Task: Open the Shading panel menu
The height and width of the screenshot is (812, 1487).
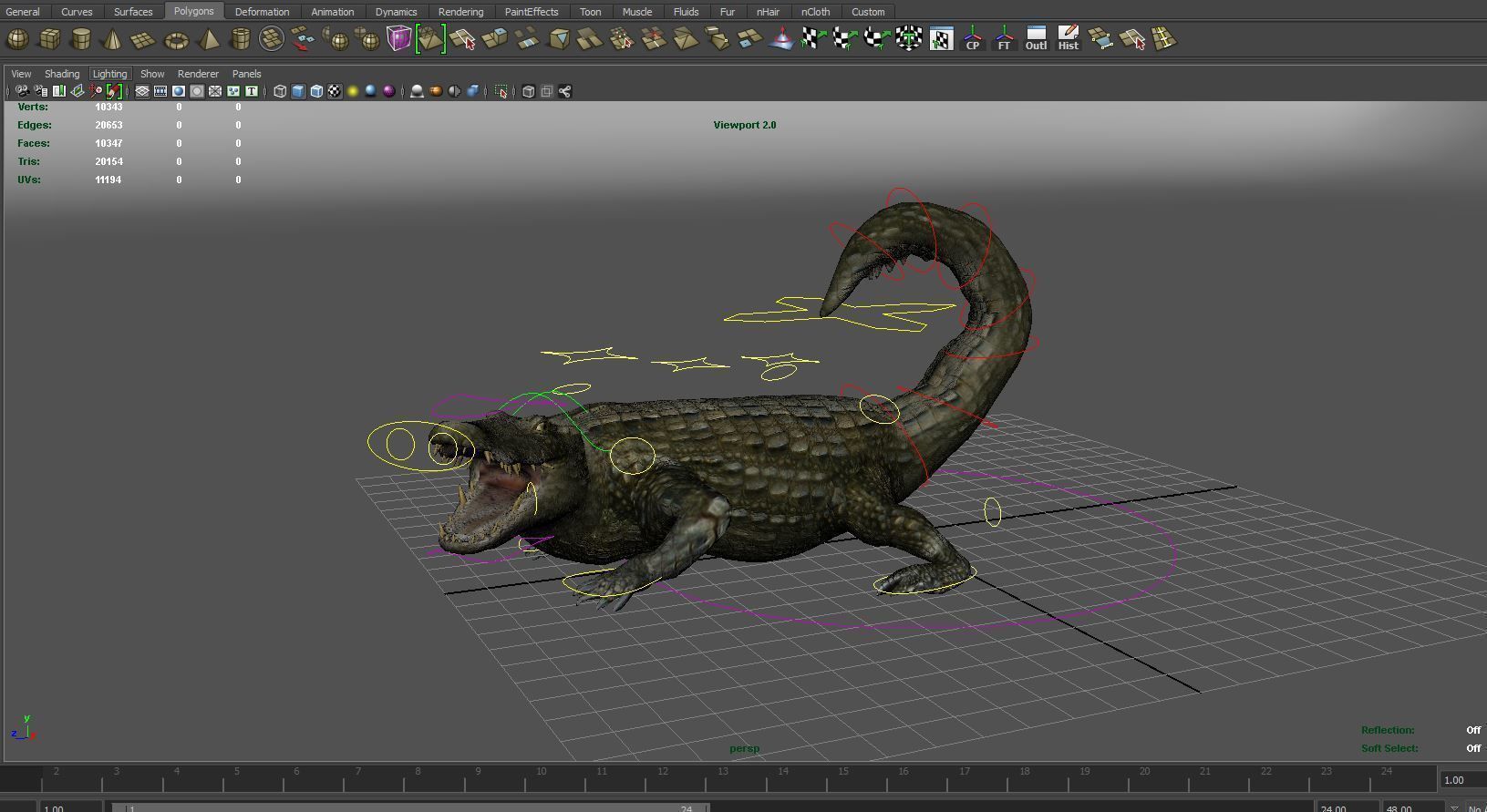Action: click(62, 74)
